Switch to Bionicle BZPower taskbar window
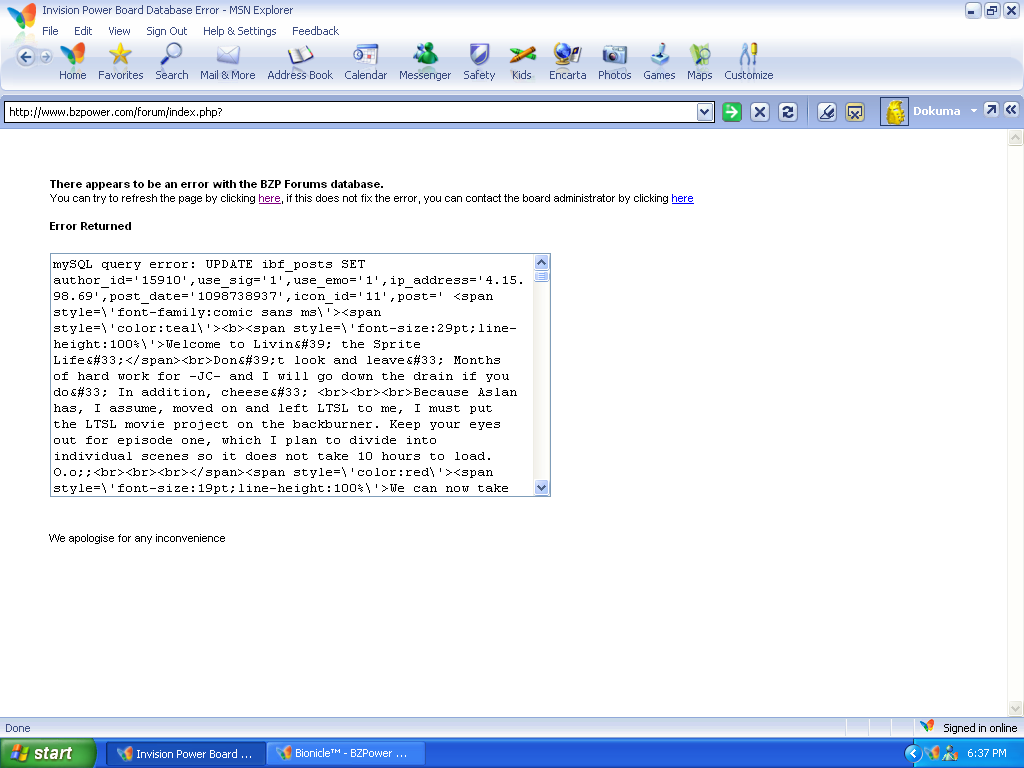Image resolution: width=1024 pixels, height=768 pixels. [x=345, y=754]
